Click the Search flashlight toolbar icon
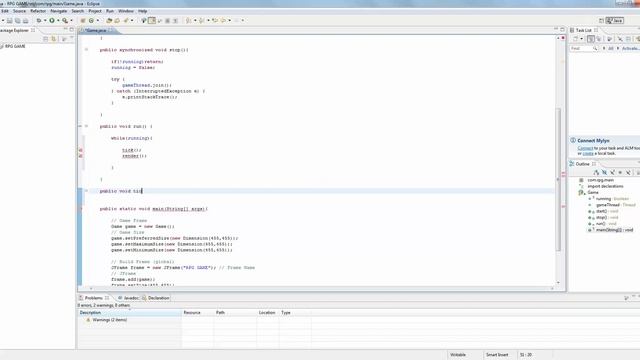 (x=126, y=20)
